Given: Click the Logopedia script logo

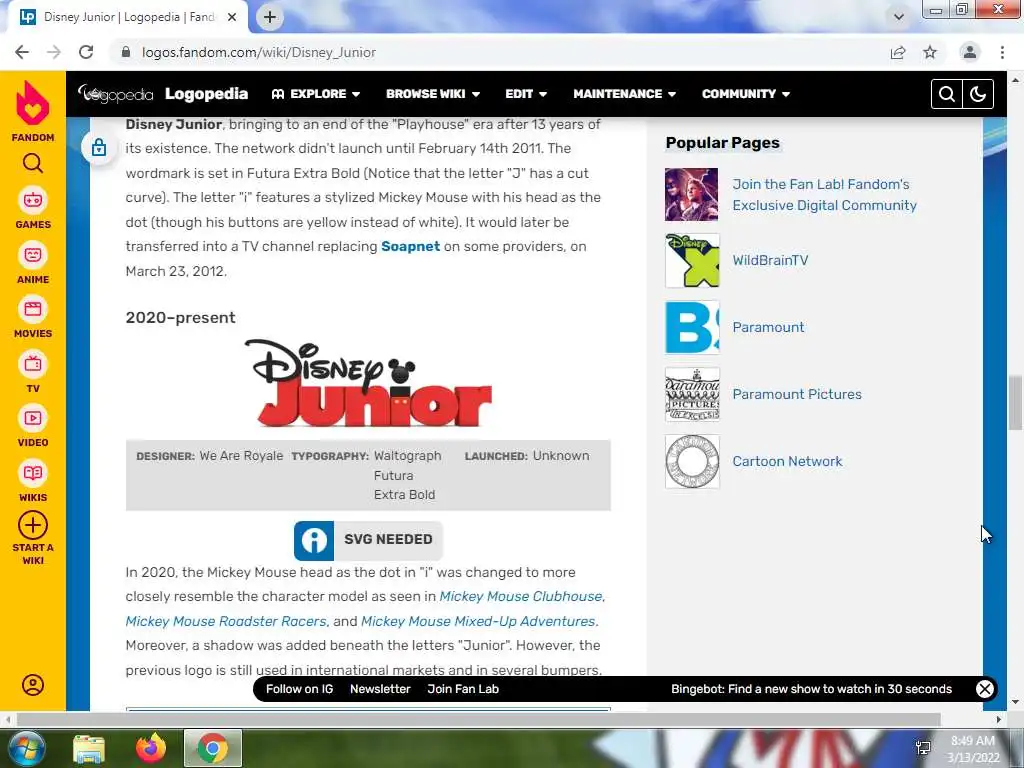Looking at the screenshot, I should [116, 94].
